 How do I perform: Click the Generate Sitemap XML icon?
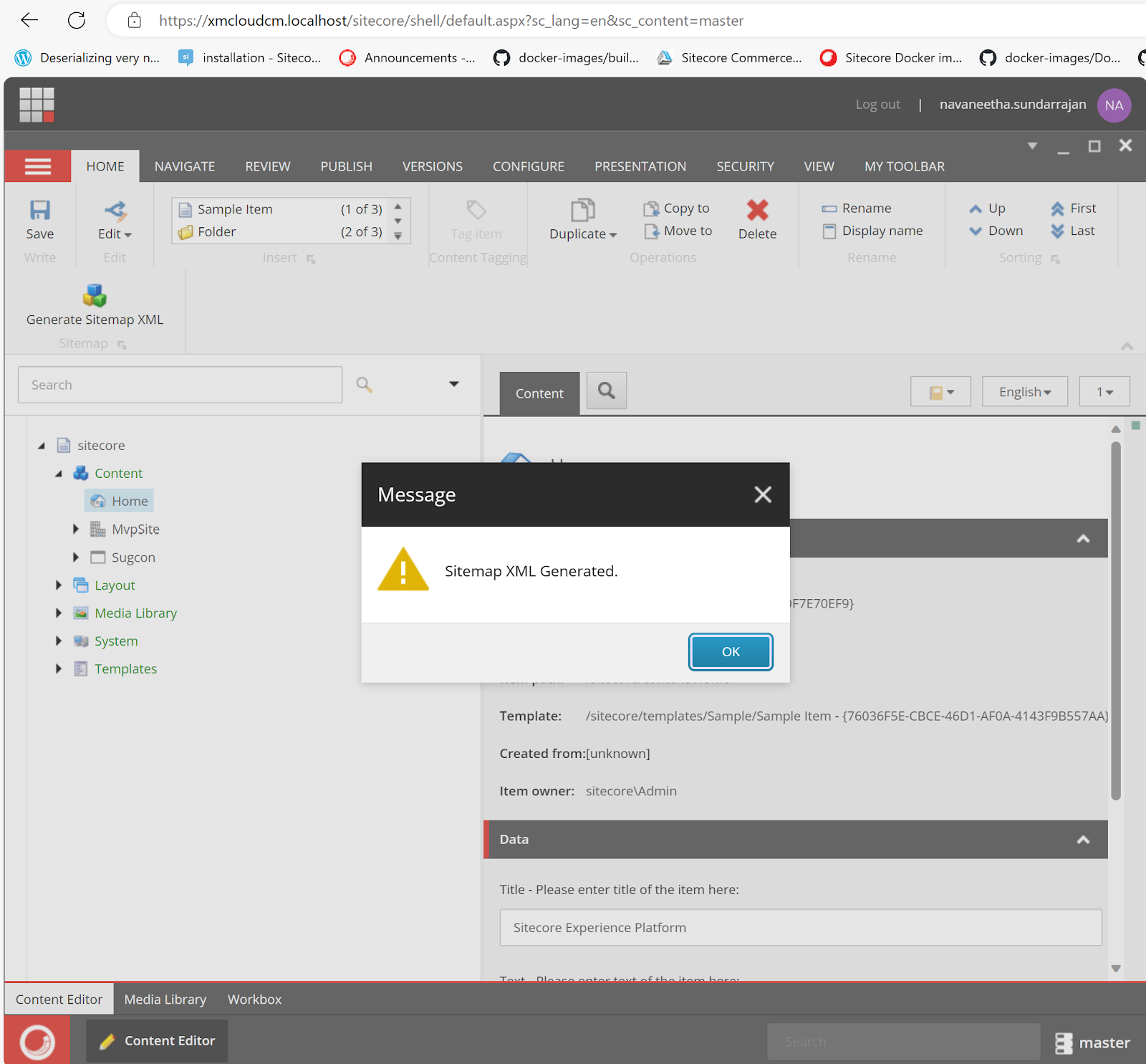coord(95,294)
